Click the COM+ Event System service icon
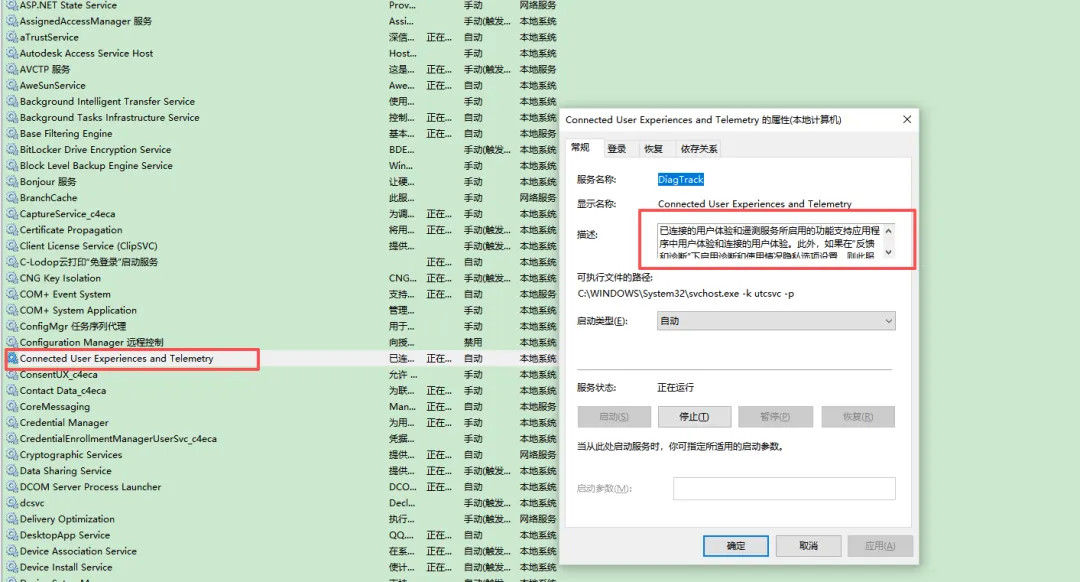 pos(12,294)
